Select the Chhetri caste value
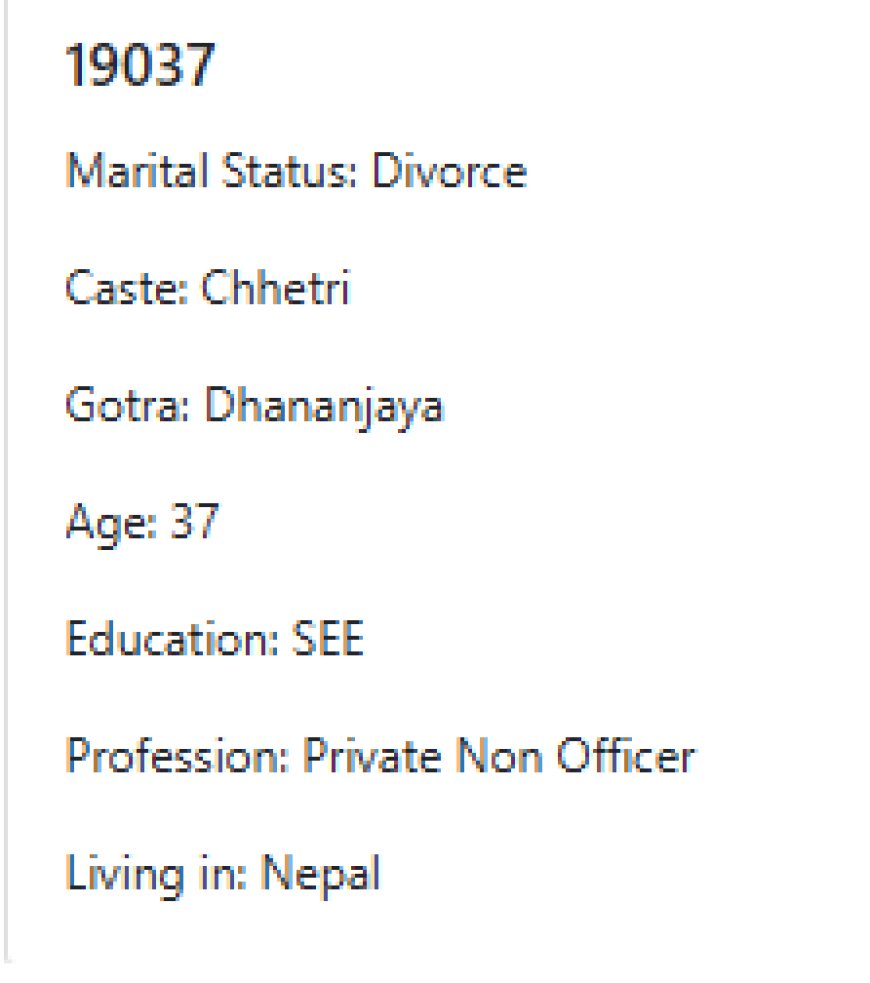The image size is (870, 983). click(275, 289)
